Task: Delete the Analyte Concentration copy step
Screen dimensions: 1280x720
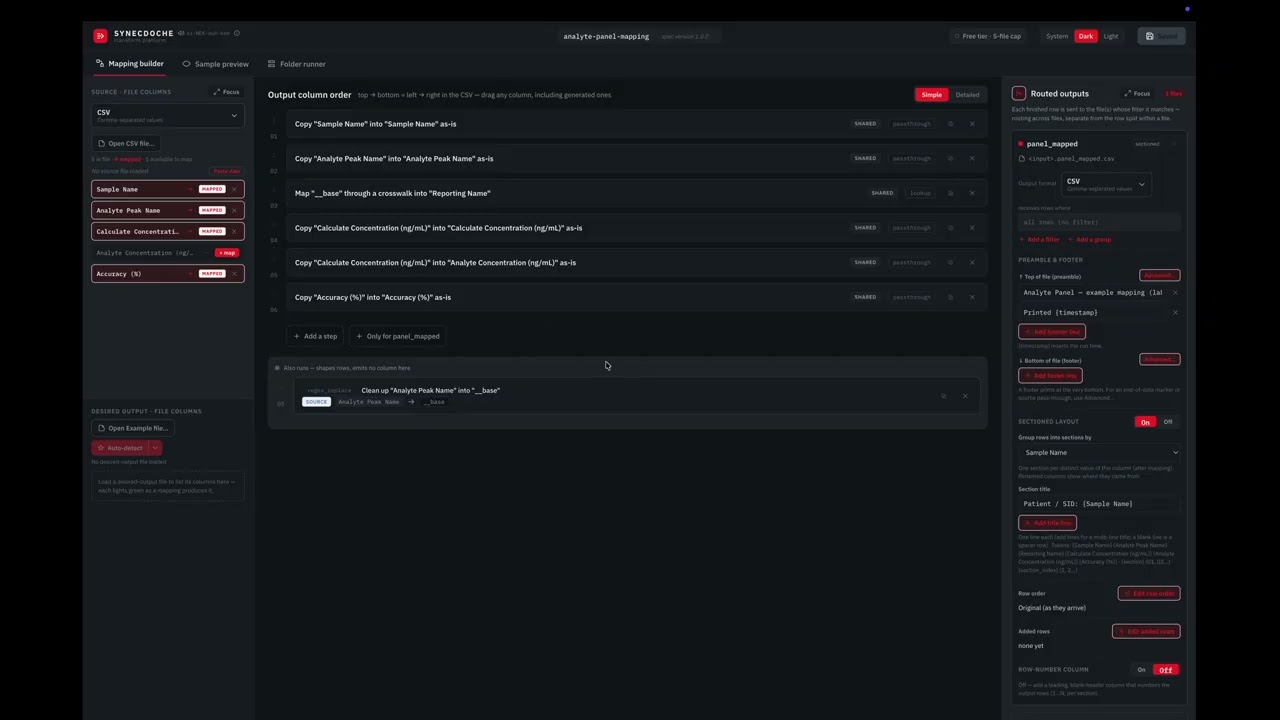Action: 972,262
